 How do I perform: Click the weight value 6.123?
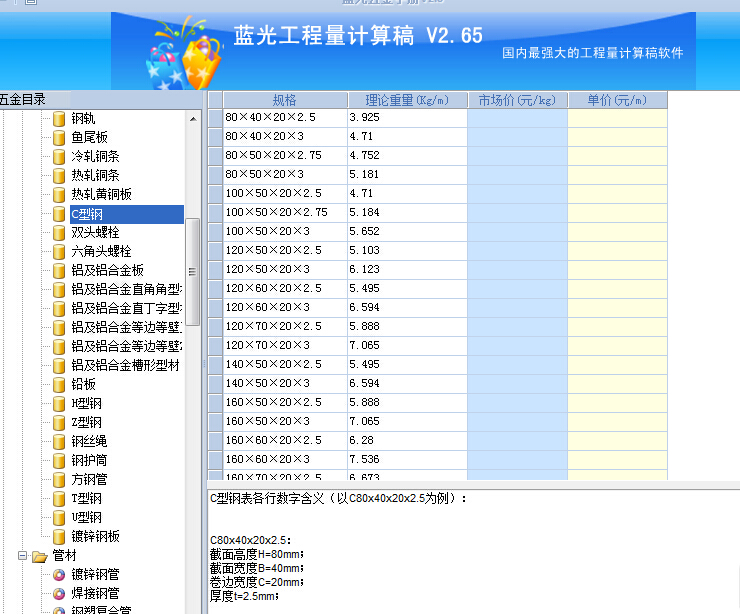pyautogui.click(x=364, y=269)
